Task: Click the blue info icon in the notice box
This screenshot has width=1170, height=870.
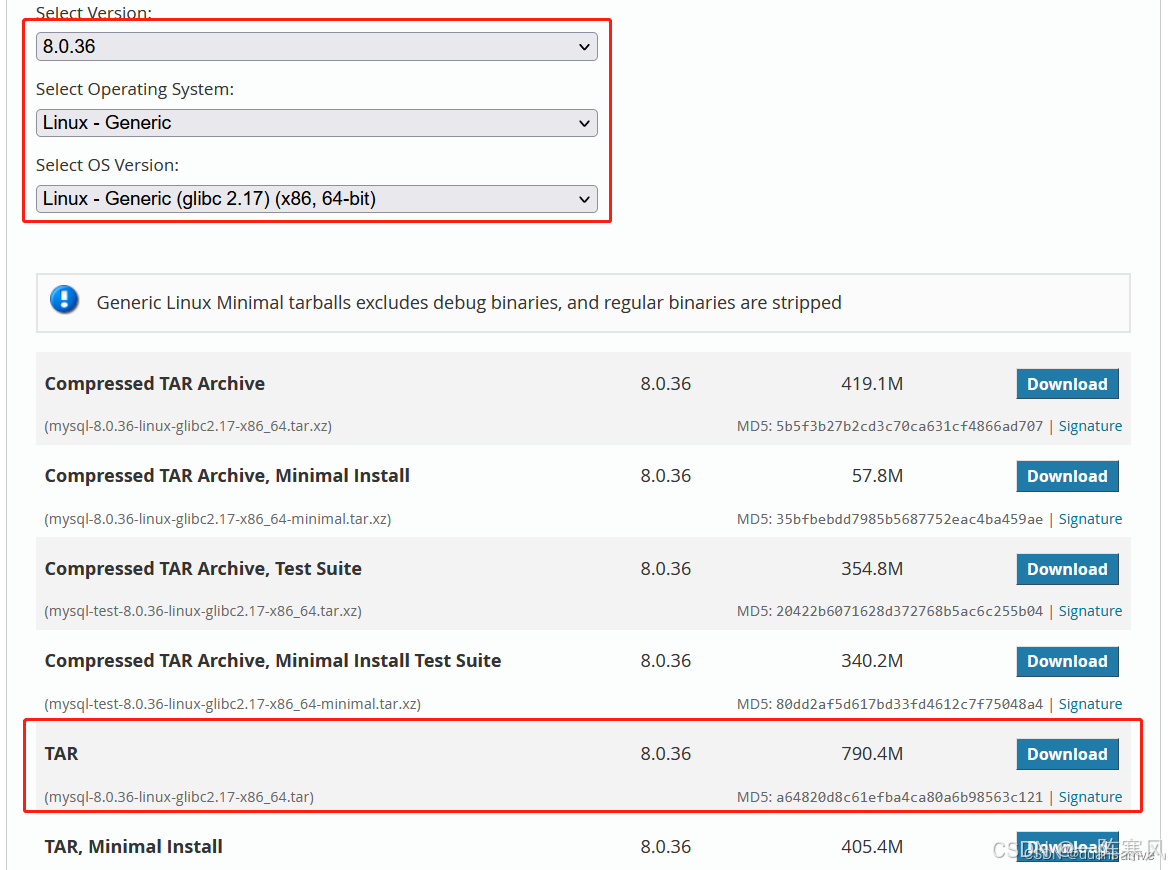Action: 64,300
